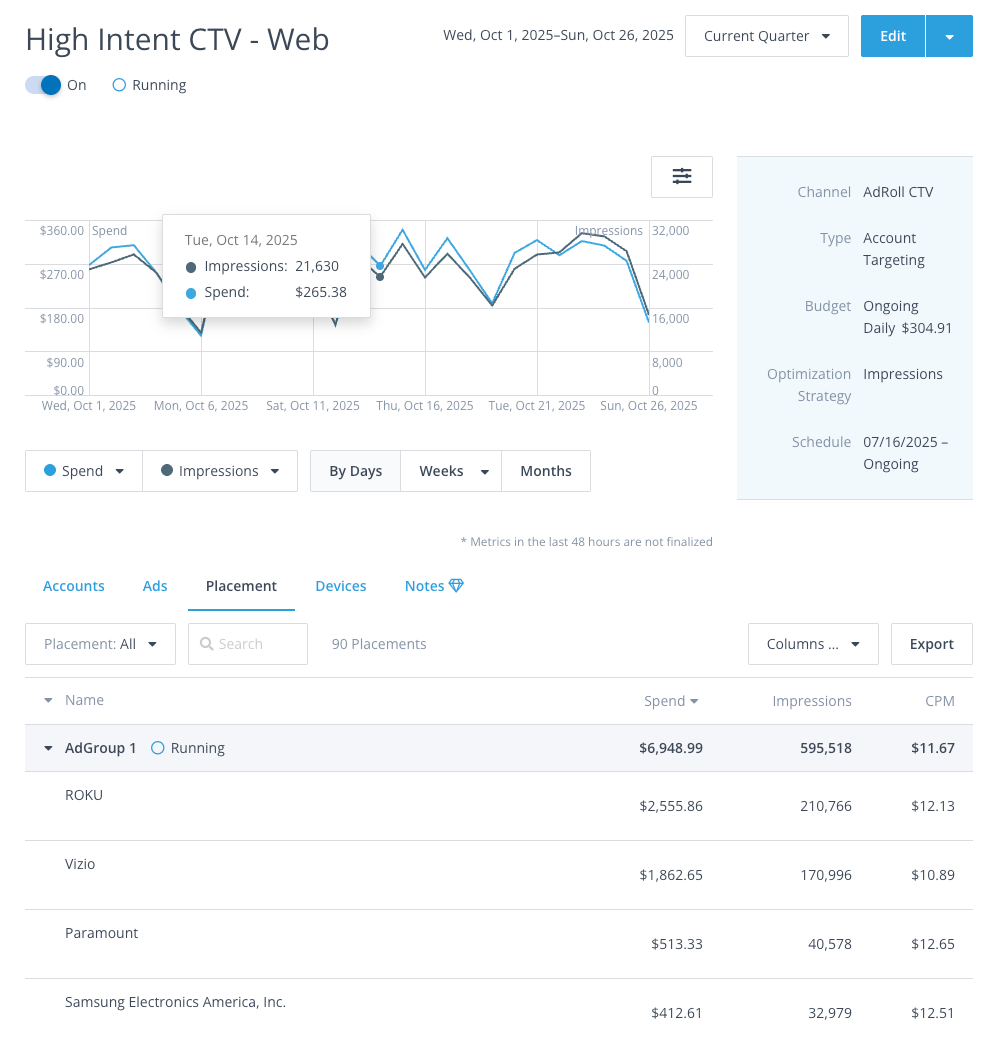
Task: Open the chart filter settings icon
Action: click(681, 177)
